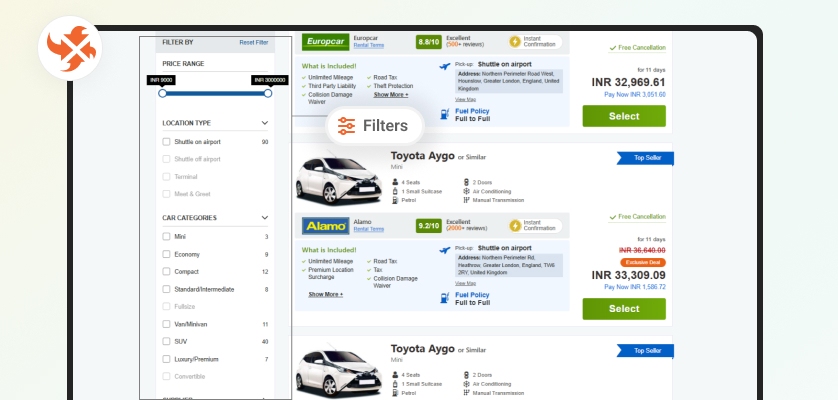Click the struck-through INR 36,640.00 price
Screen dimensions: 838x400
coord(642,250)
